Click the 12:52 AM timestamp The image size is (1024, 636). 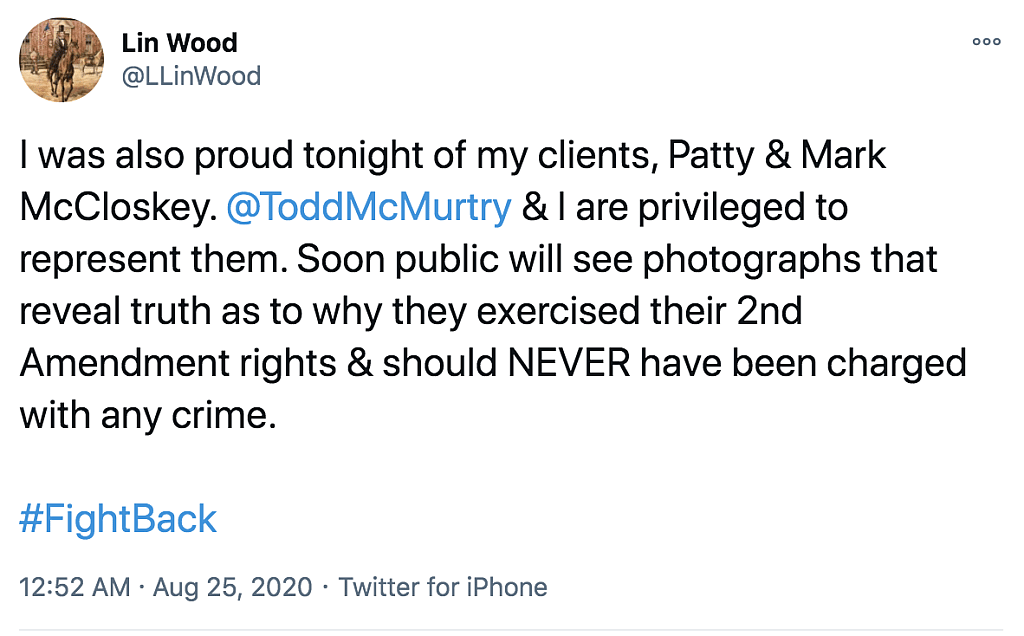click(x=75, y=587)
